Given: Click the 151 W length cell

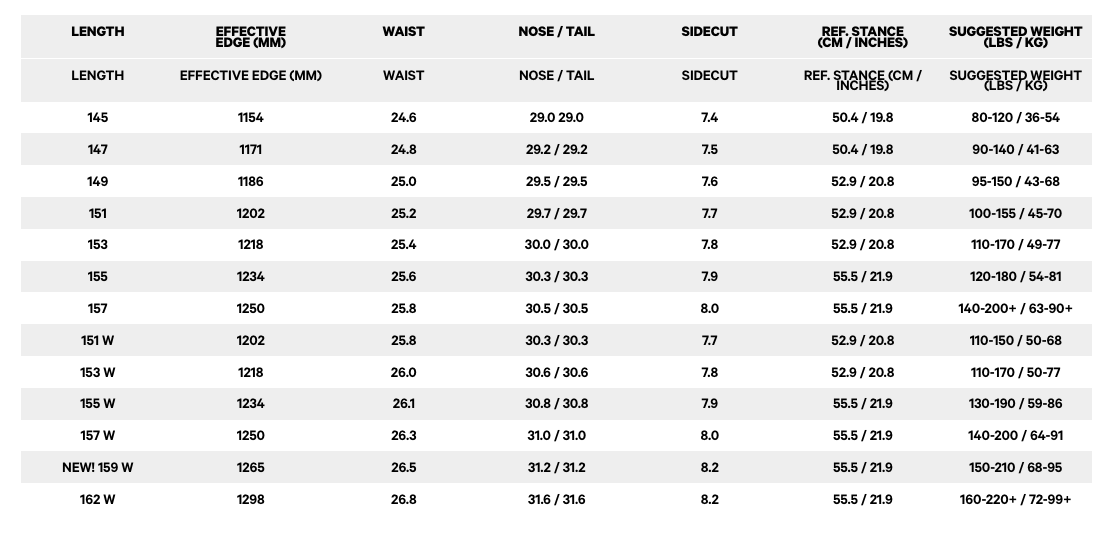Looking at the screenshot, I should tap(98, 341).
